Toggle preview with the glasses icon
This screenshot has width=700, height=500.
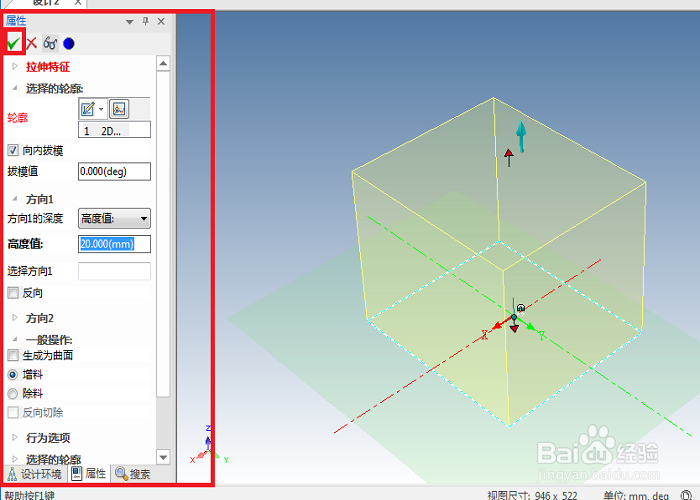50,43
